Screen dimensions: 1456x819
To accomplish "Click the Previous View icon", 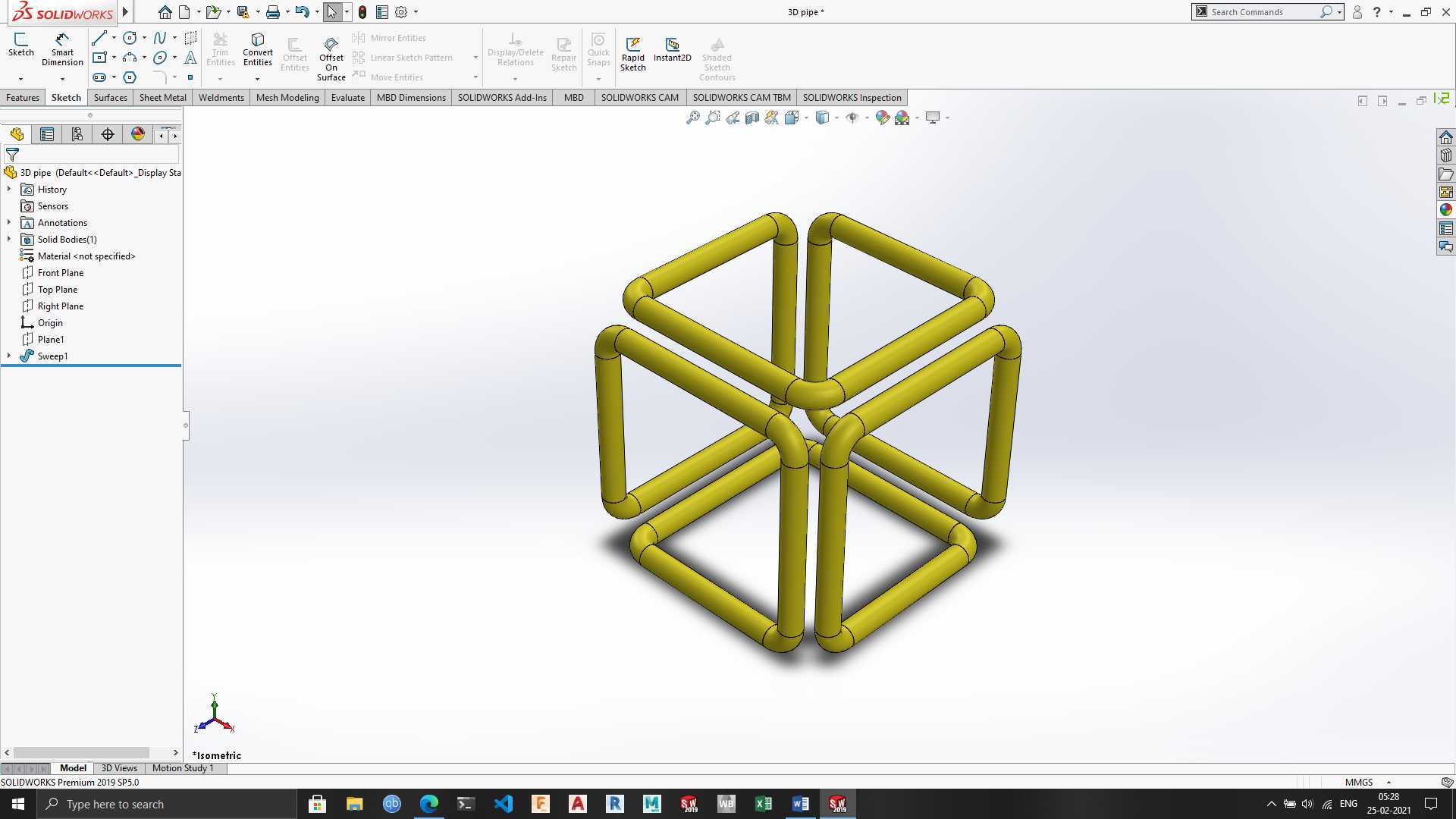I will (732, 118).
